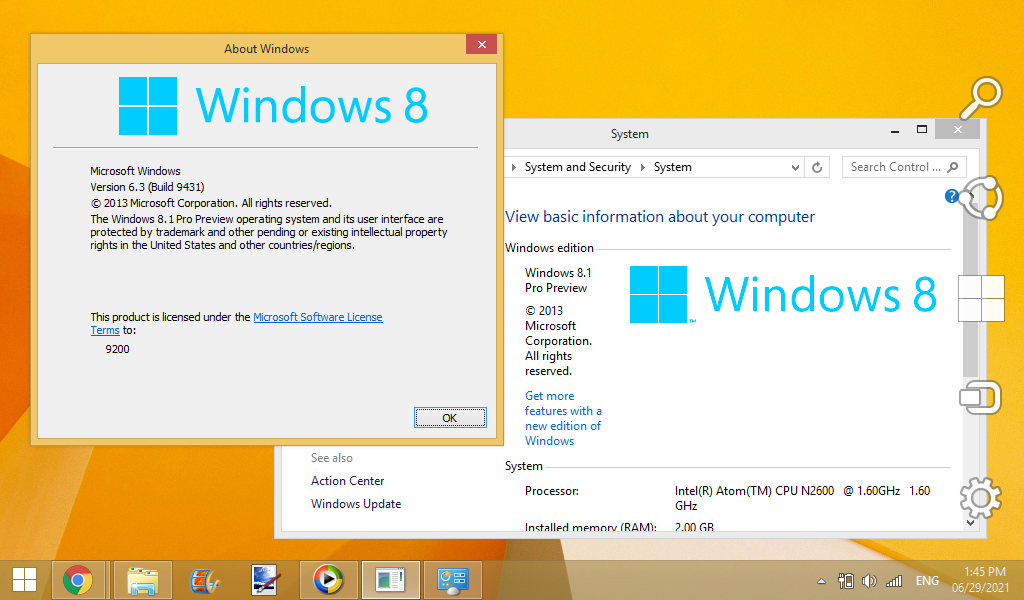
Task: Launch Windows Media Player from taskbar
Action: coord(328,580)
